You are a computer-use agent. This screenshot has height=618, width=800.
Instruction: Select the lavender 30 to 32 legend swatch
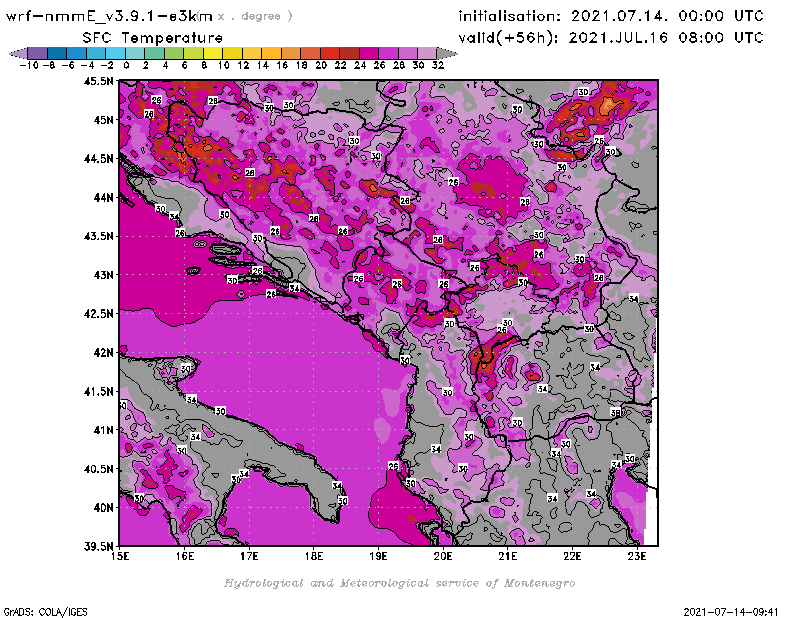[x=428, y=53]
